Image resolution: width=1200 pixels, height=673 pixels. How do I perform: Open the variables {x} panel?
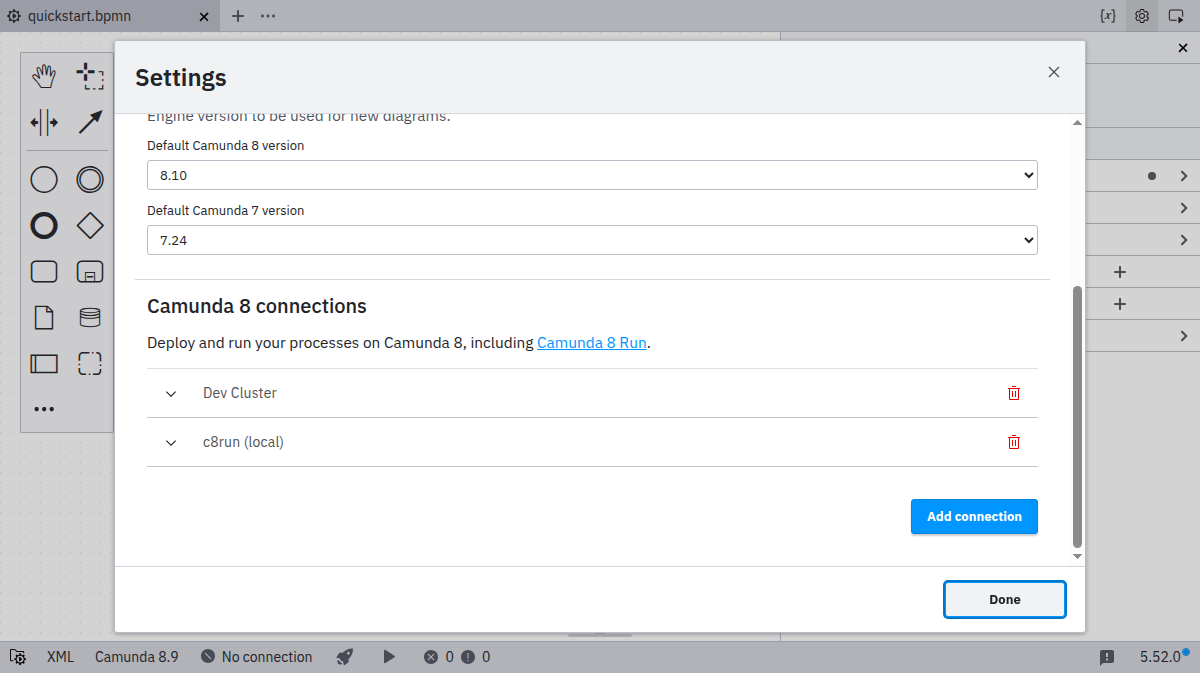pos(1107,16)
